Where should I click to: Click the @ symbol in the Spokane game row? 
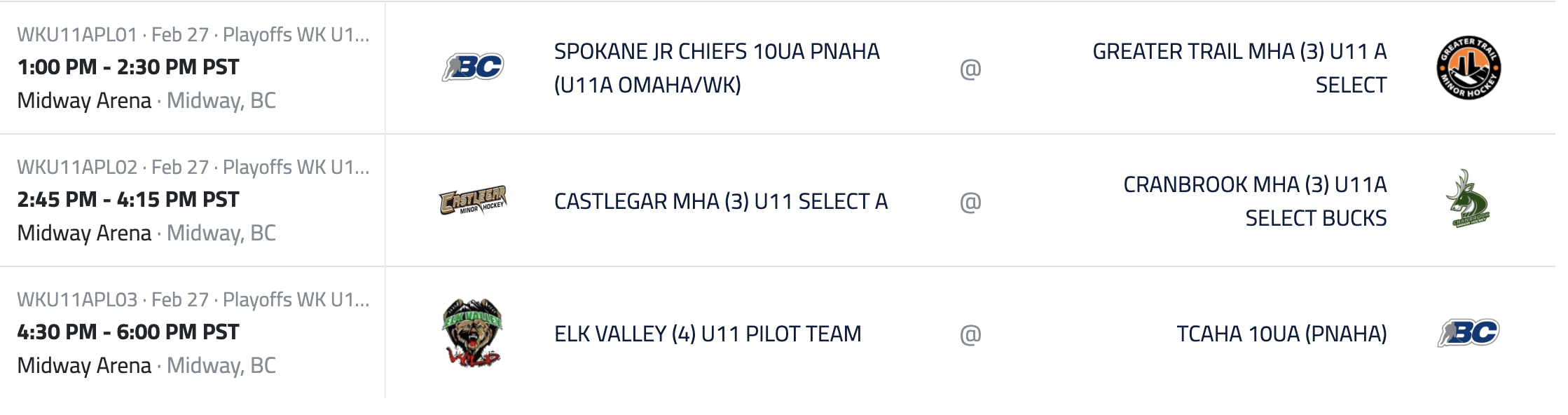pos(970,69)
